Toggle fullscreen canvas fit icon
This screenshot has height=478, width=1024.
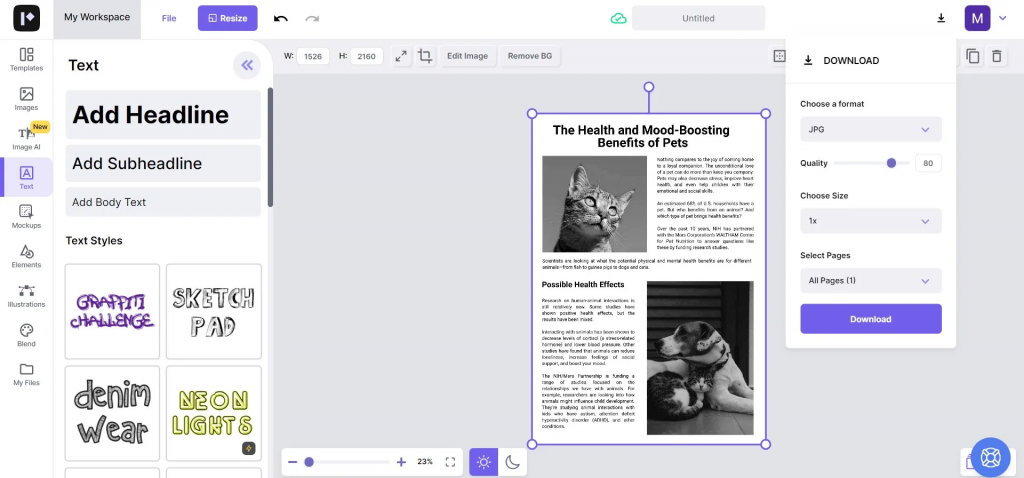tap(450, 462)
